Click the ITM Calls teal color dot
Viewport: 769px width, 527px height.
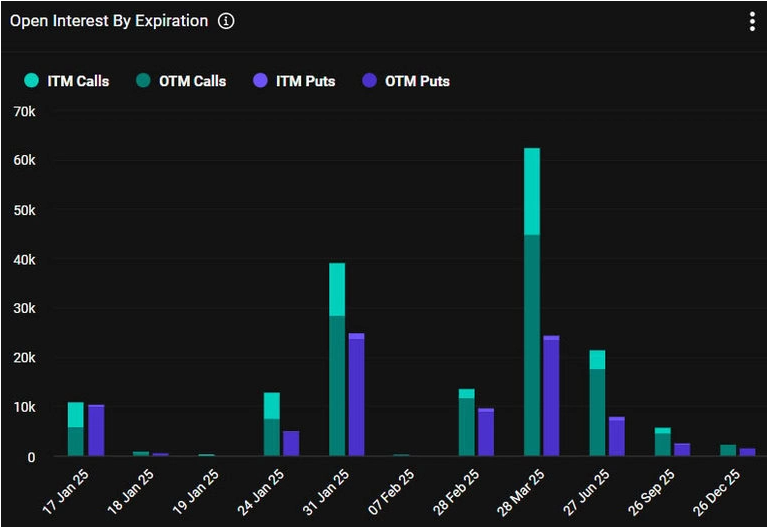coord(31,80)
